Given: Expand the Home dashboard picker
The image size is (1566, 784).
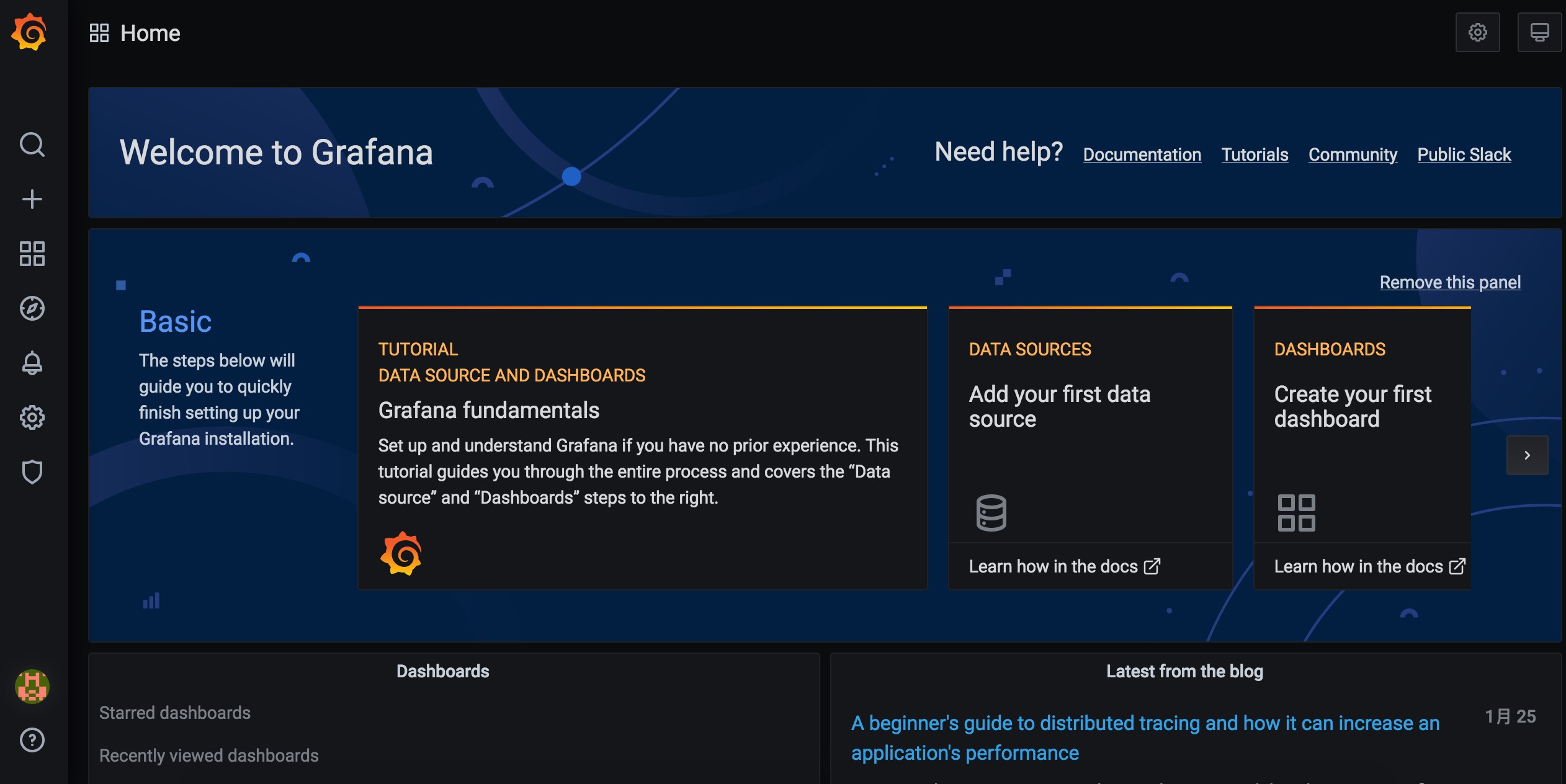Looking at the screenshot, I should 135,33.
